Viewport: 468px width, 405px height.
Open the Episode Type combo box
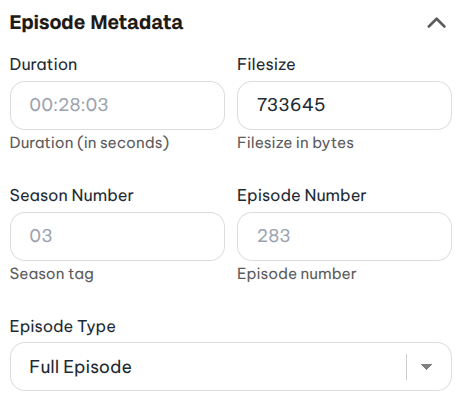tap(231, 367)
